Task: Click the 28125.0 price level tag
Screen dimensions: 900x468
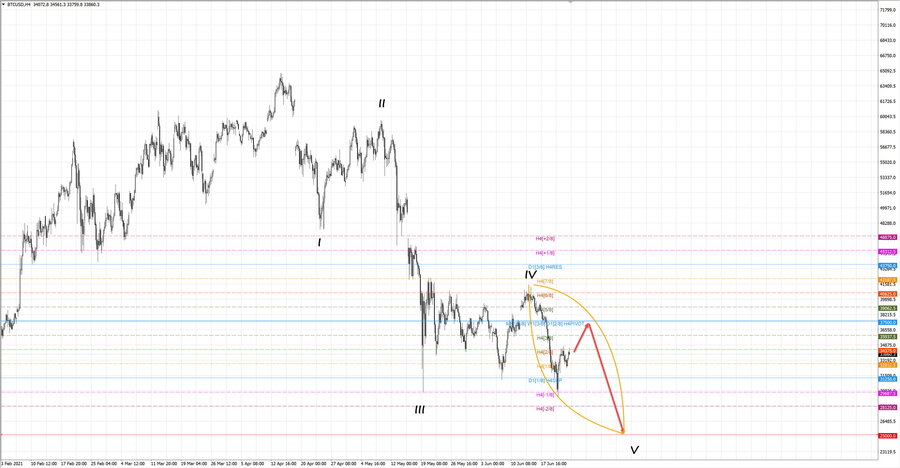Action: (x=887, y=408)
